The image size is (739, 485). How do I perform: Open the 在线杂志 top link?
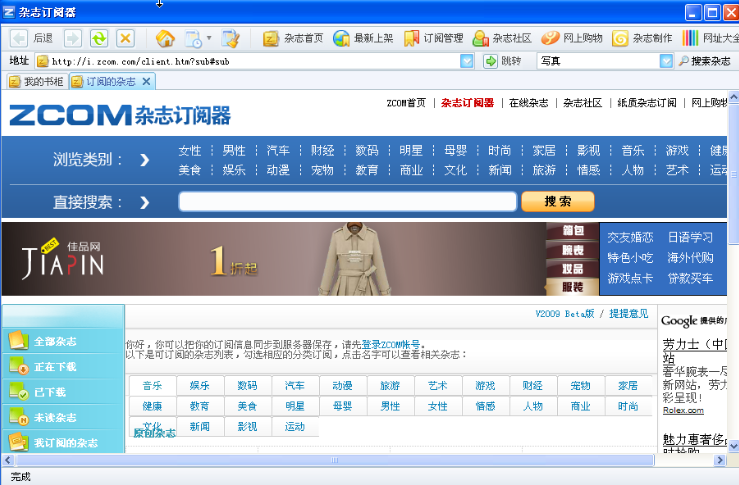pyautogui.click(x=528, y=103)
